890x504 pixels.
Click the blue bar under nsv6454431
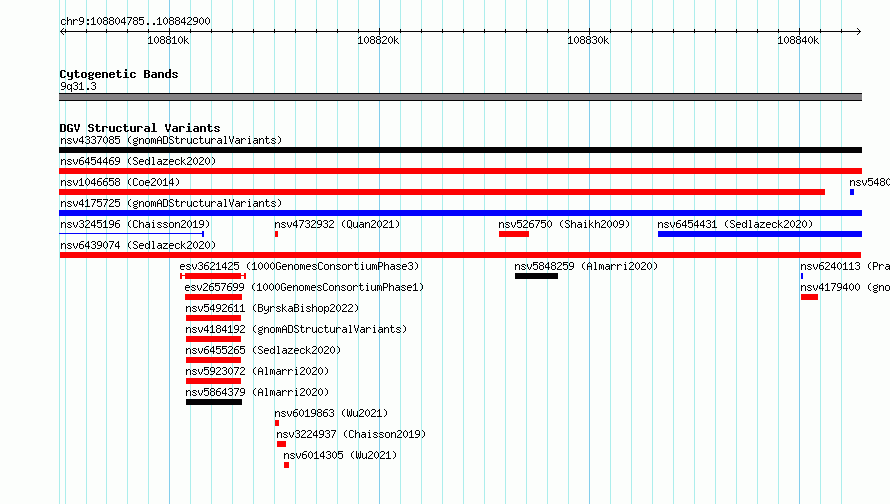pyautogui.click(x=760, y=234)
